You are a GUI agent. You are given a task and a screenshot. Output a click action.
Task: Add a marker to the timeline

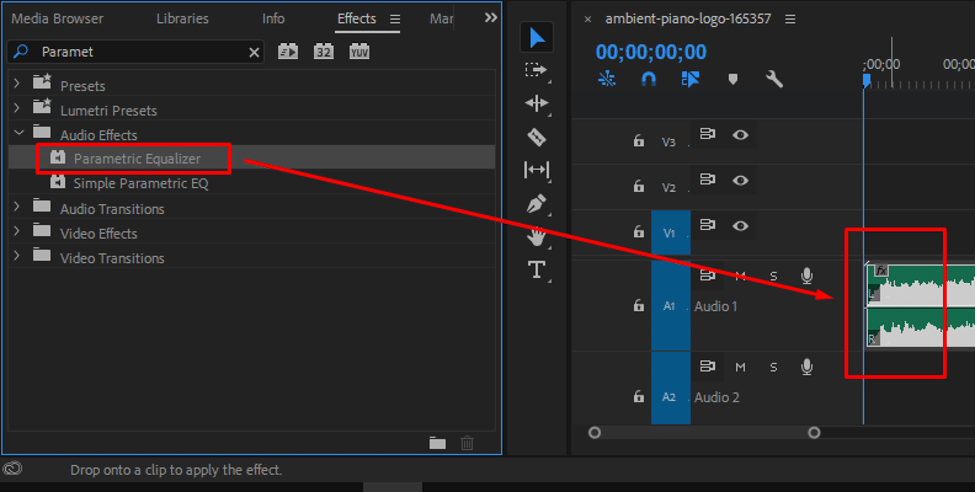coord(733,79)
